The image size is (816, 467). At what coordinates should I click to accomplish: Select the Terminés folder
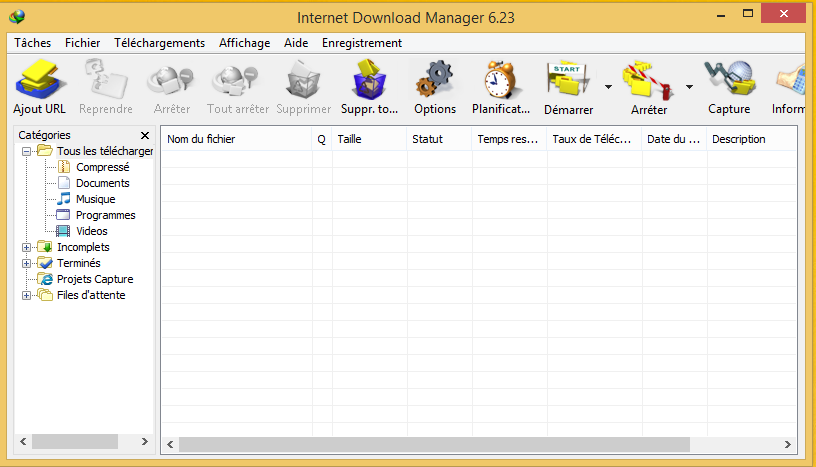[79, 263]
